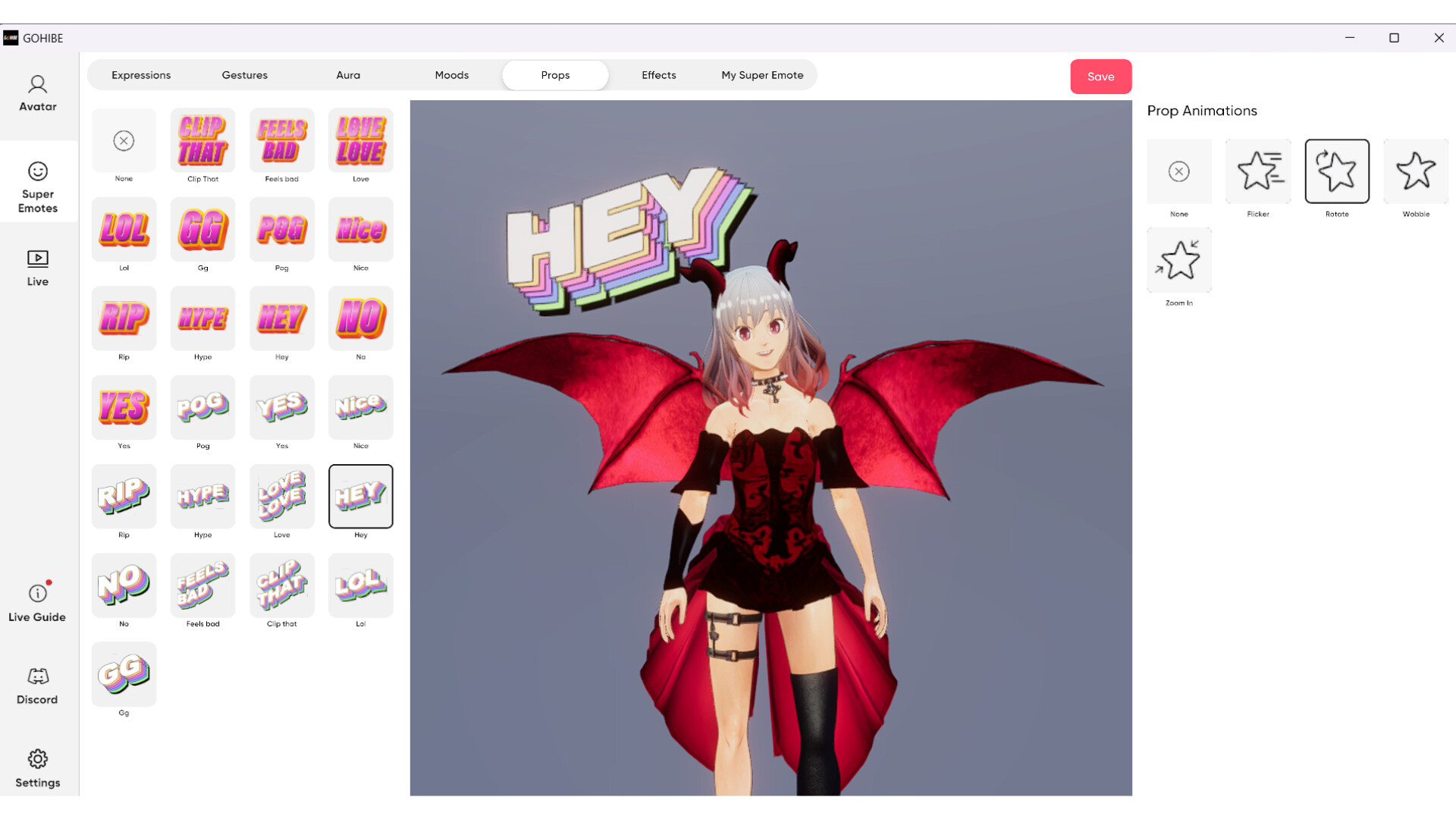Choose the Zoom In prop animation
The width and height of the screenshot is (1456, 819).
(1178, 259)
